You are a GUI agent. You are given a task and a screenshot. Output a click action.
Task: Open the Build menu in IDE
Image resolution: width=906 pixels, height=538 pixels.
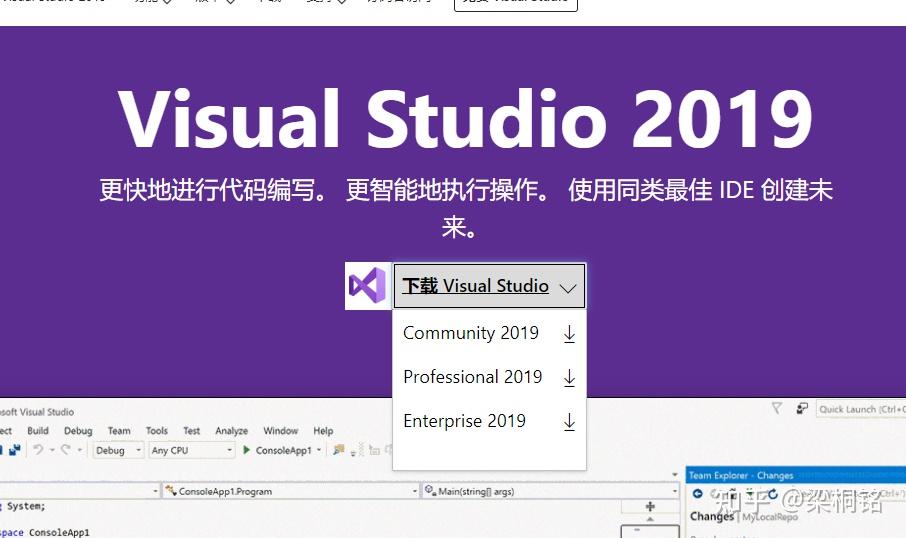pyautogui.click(x=38, y=431)
